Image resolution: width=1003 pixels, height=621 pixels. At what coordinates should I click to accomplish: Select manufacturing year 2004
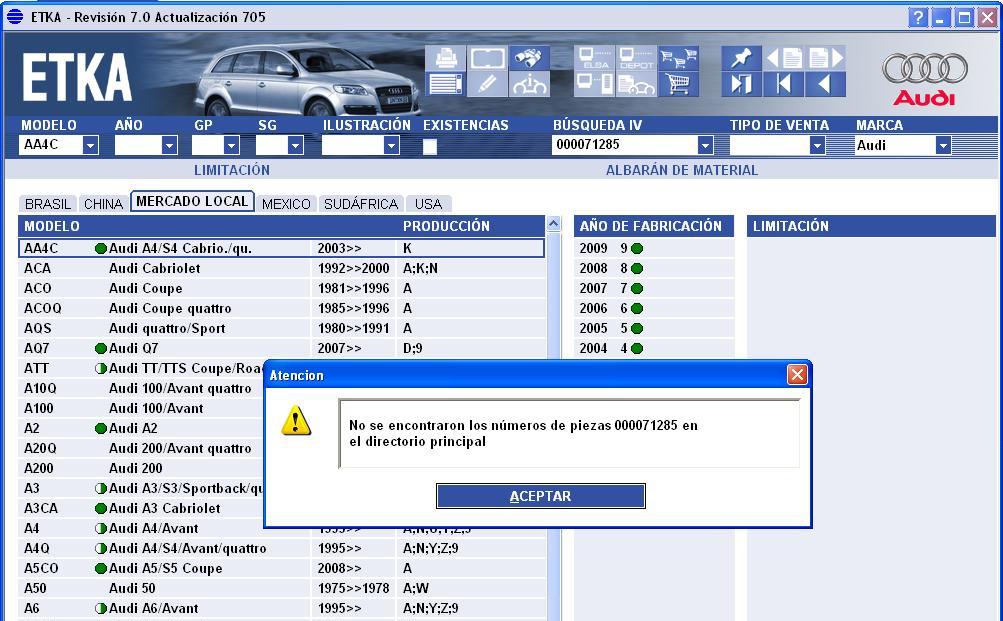click(x=653, y=349)
